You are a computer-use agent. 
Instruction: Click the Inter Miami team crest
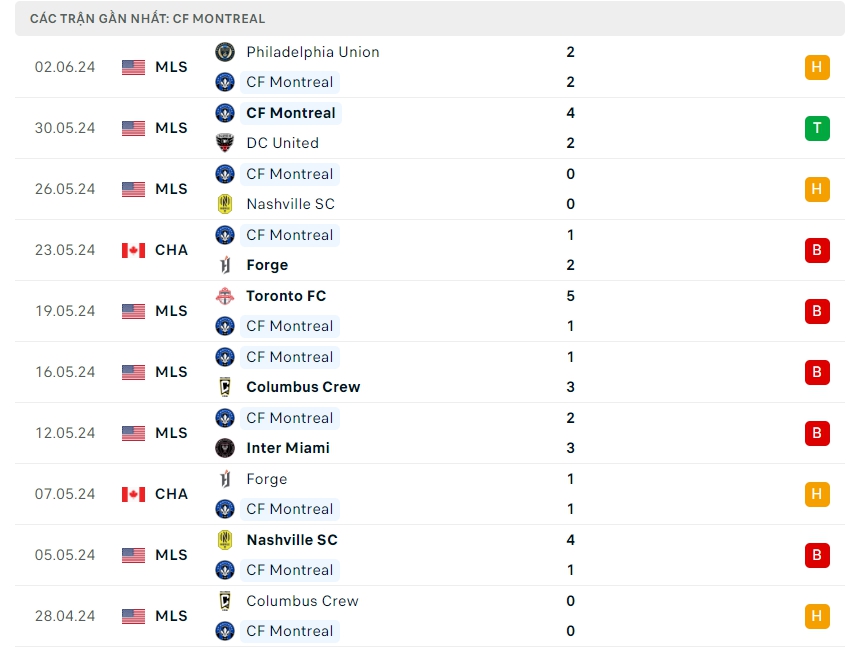(x=225, y=448)
